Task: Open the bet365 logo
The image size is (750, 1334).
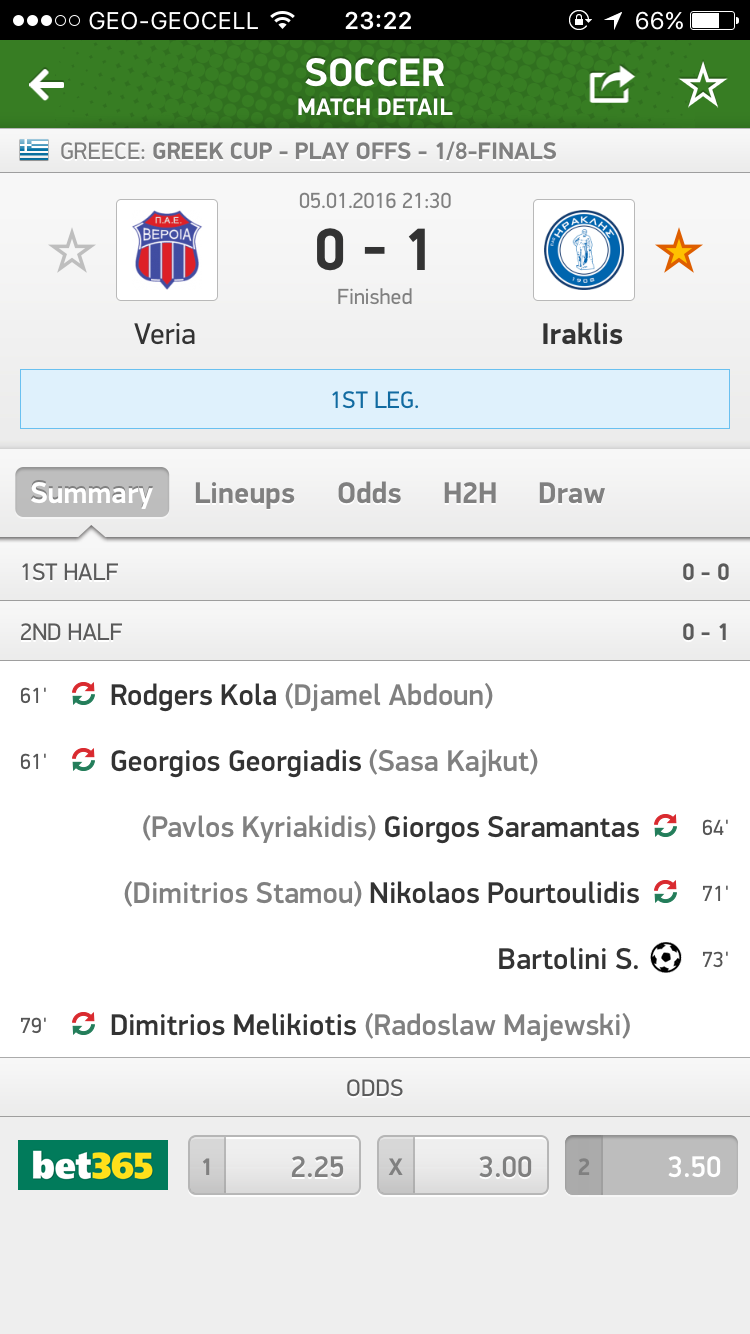Action: click(x=93, y=1165)
